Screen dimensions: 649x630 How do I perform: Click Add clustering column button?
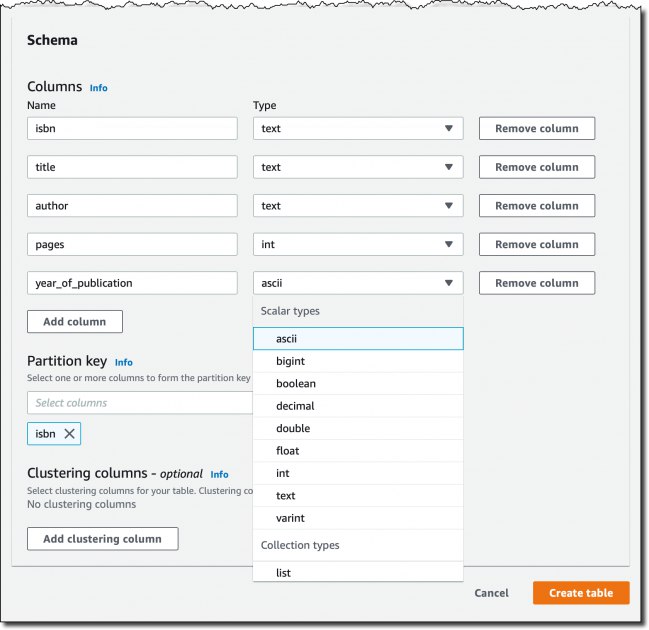click(x=103, y=539)
